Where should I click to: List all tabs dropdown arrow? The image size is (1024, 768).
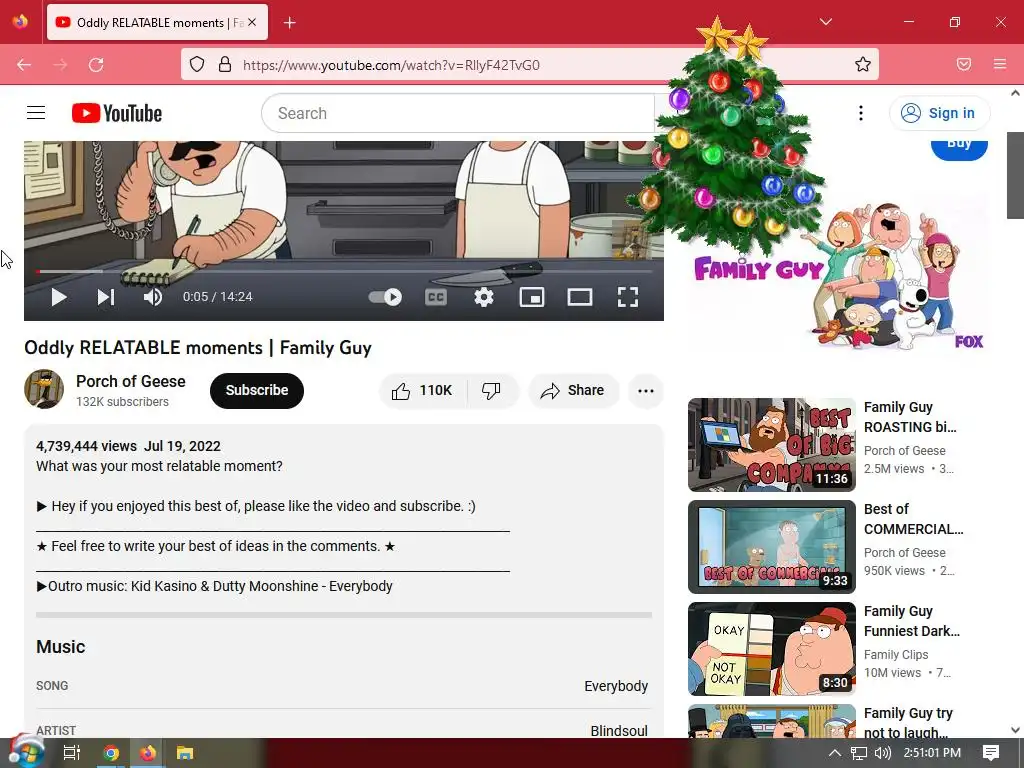click(x=825, y=22)
